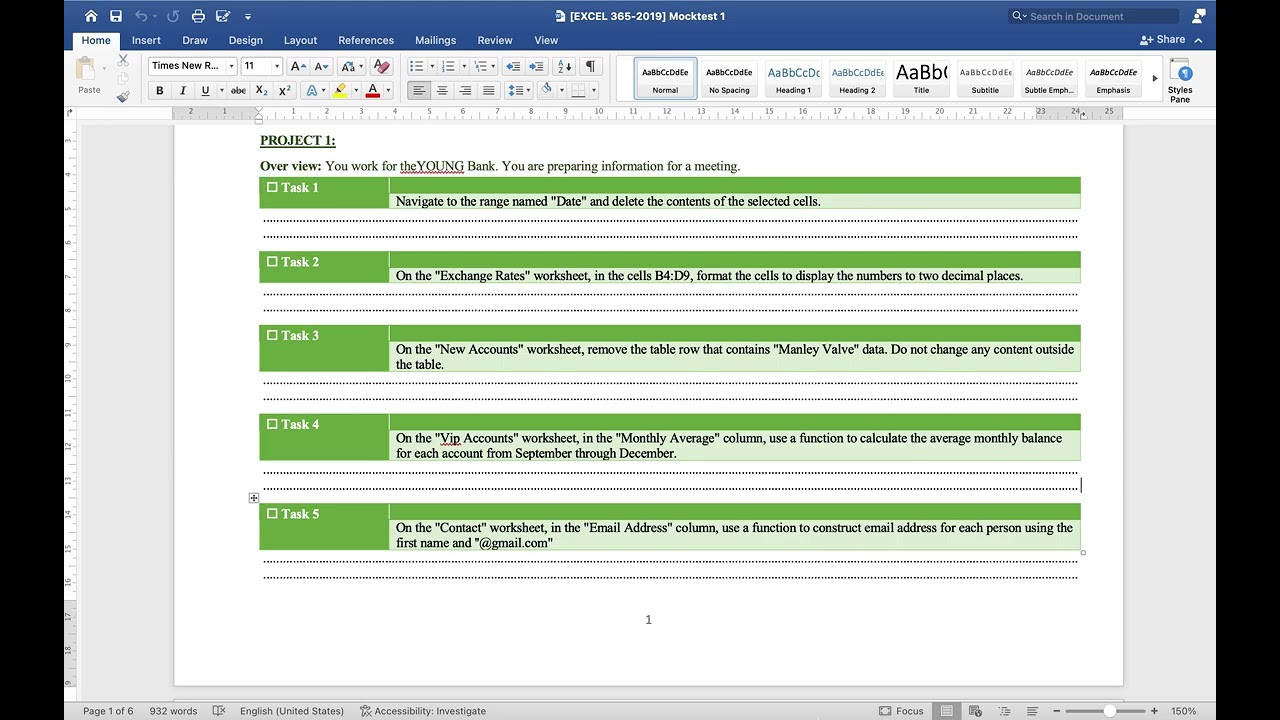Viewport: 1280px width, 720px height.
Task: Tick the Task 5 checkbox
Action: click(x=272, y=513)
